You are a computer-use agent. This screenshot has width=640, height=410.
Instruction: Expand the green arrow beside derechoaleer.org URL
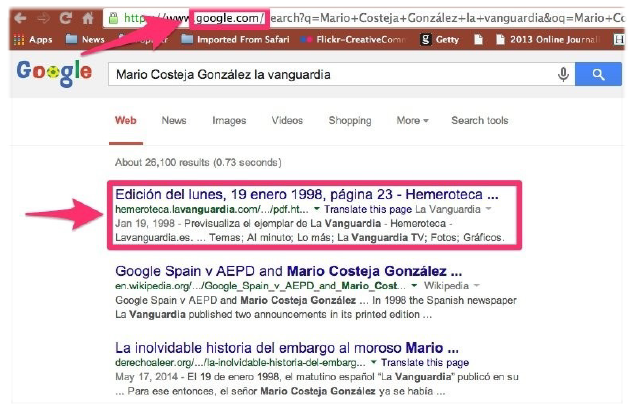coord(373,362)
